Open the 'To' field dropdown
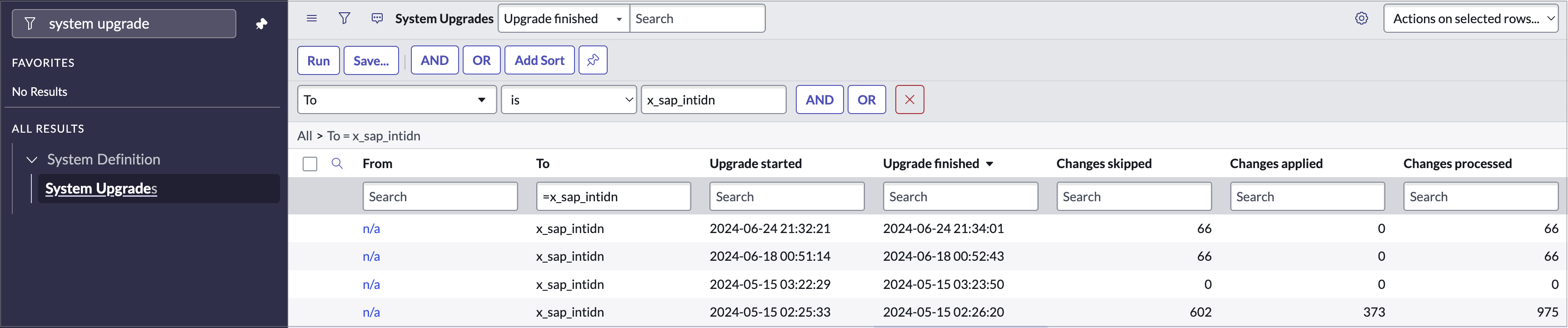This screenshot has width=1568, height=328. 396,100
